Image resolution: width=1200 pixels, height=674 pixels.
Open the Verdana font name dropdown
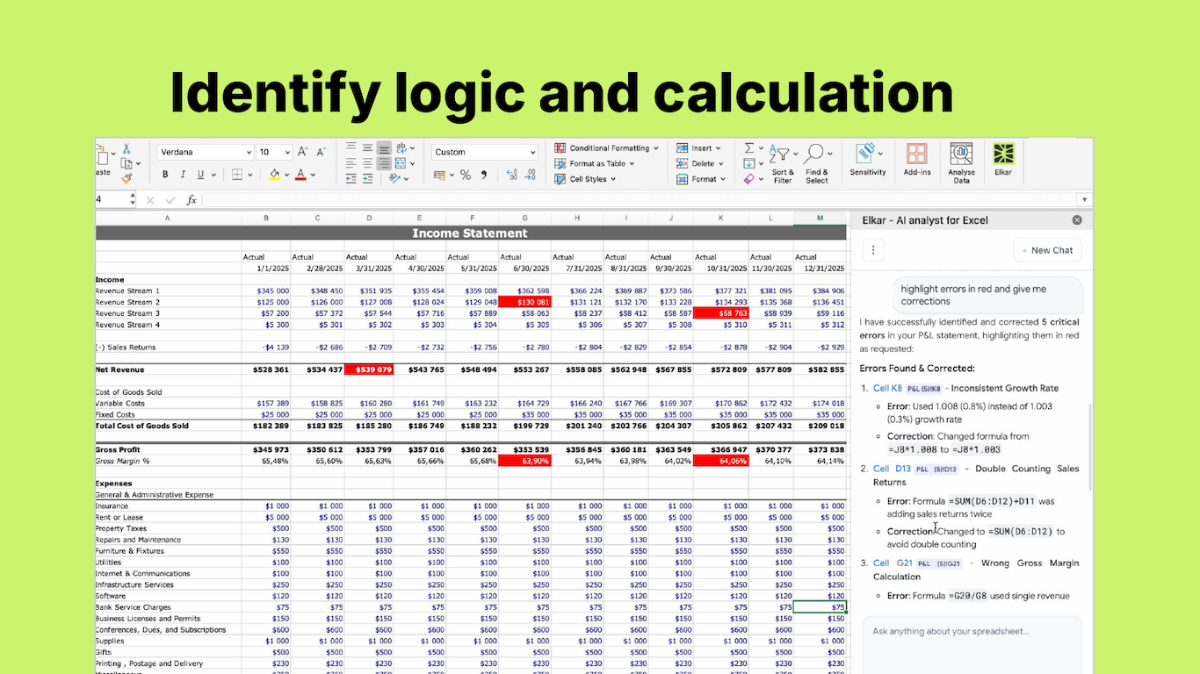coord(205,152)
